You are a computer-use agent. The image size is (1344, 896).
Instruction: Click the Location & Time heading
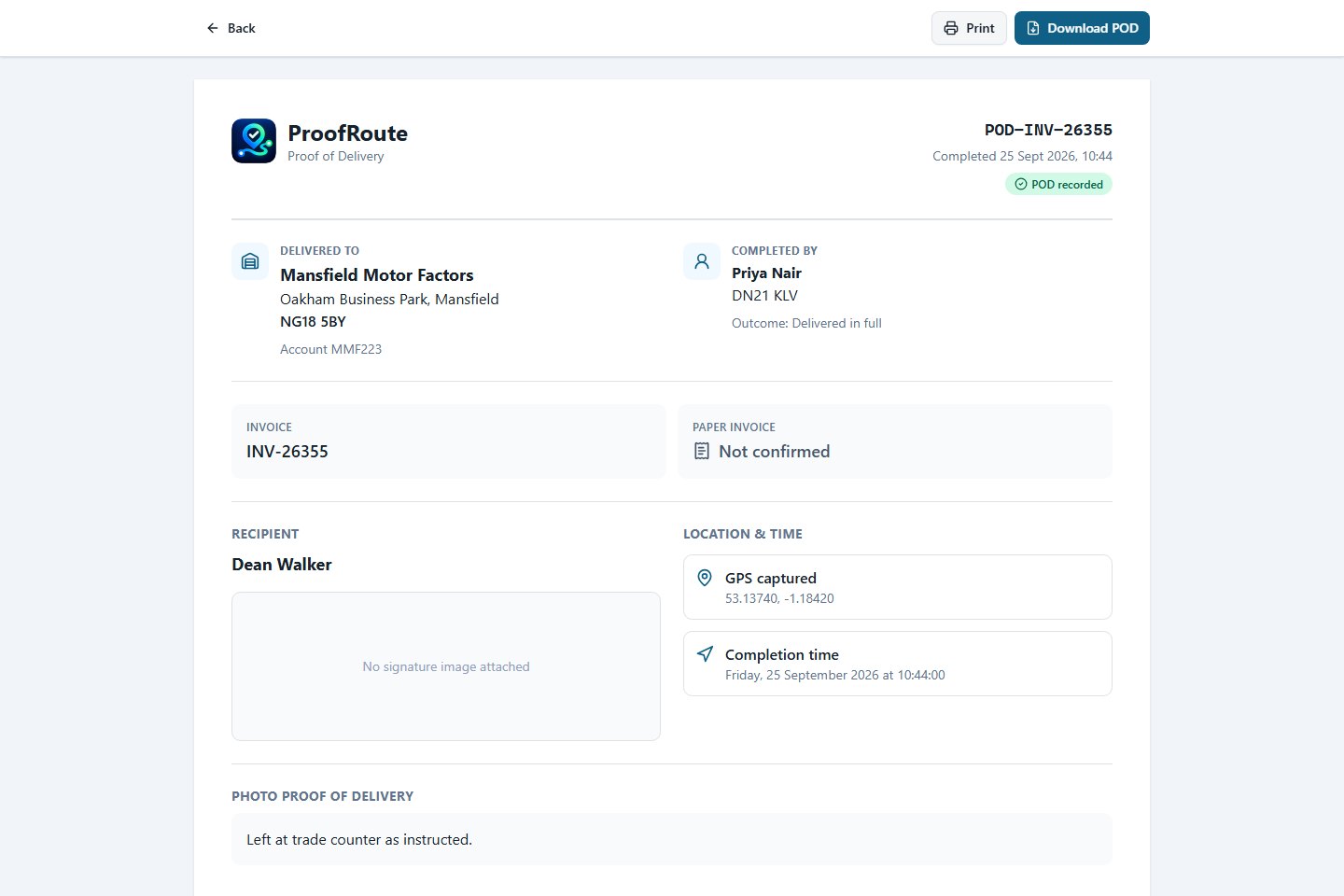[x=743, y=534]
